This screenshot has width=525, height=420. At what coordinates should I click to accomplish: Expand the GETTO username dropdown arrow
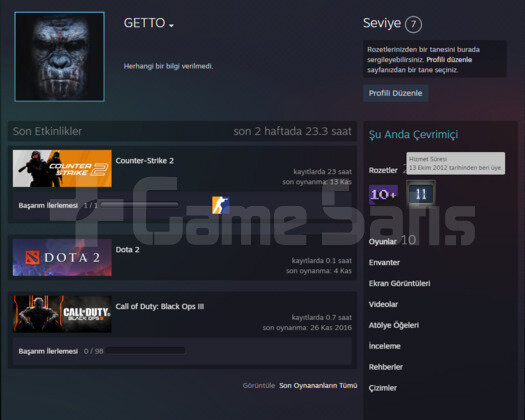pyautogui.click(x=171, y=25)
